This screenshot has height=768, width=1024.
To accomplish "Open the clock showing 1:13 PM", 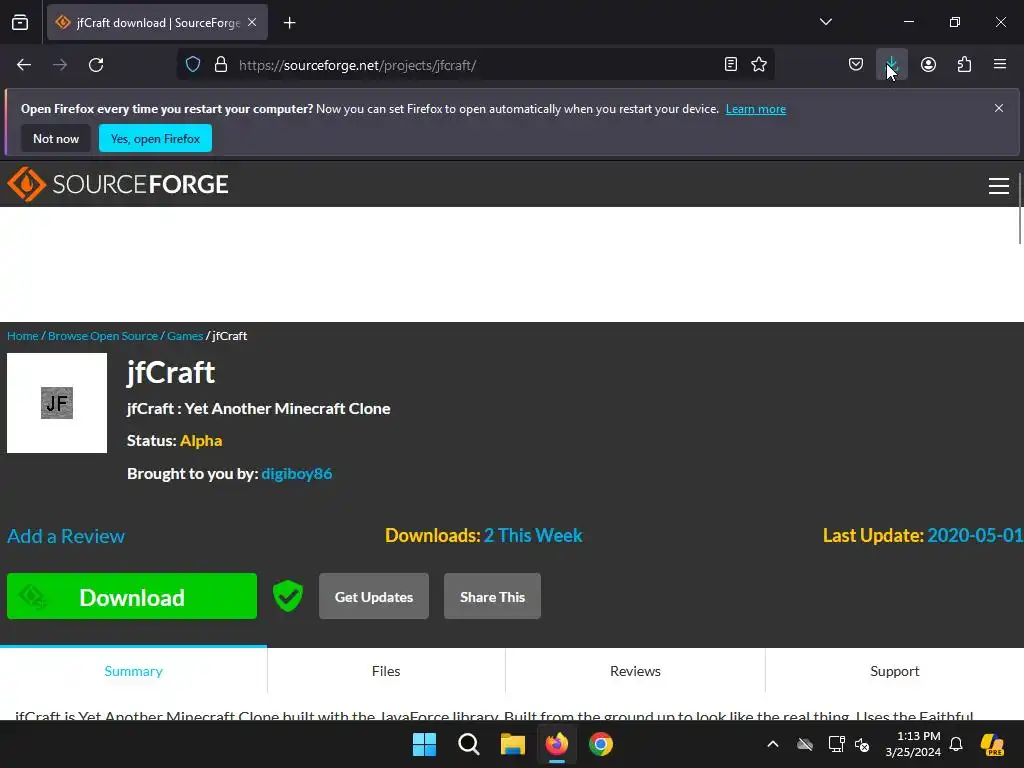I will [912, 744].
